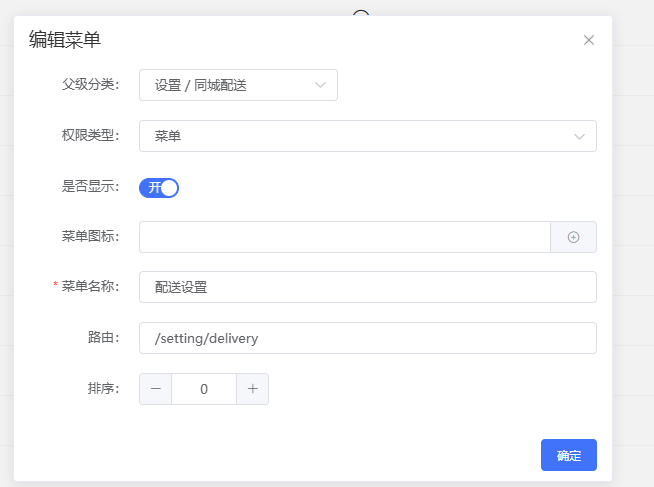Click the chevron arrow in 权限类型 selector

[579, 136]
